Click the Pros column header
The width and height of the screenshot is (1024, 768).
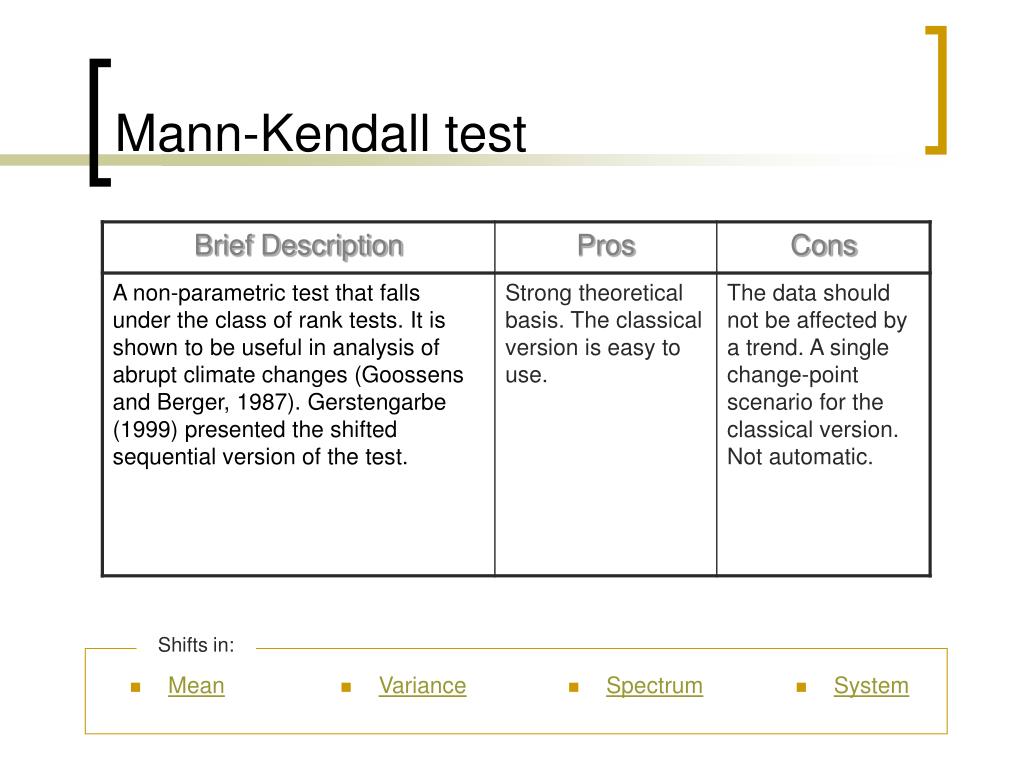606,247
